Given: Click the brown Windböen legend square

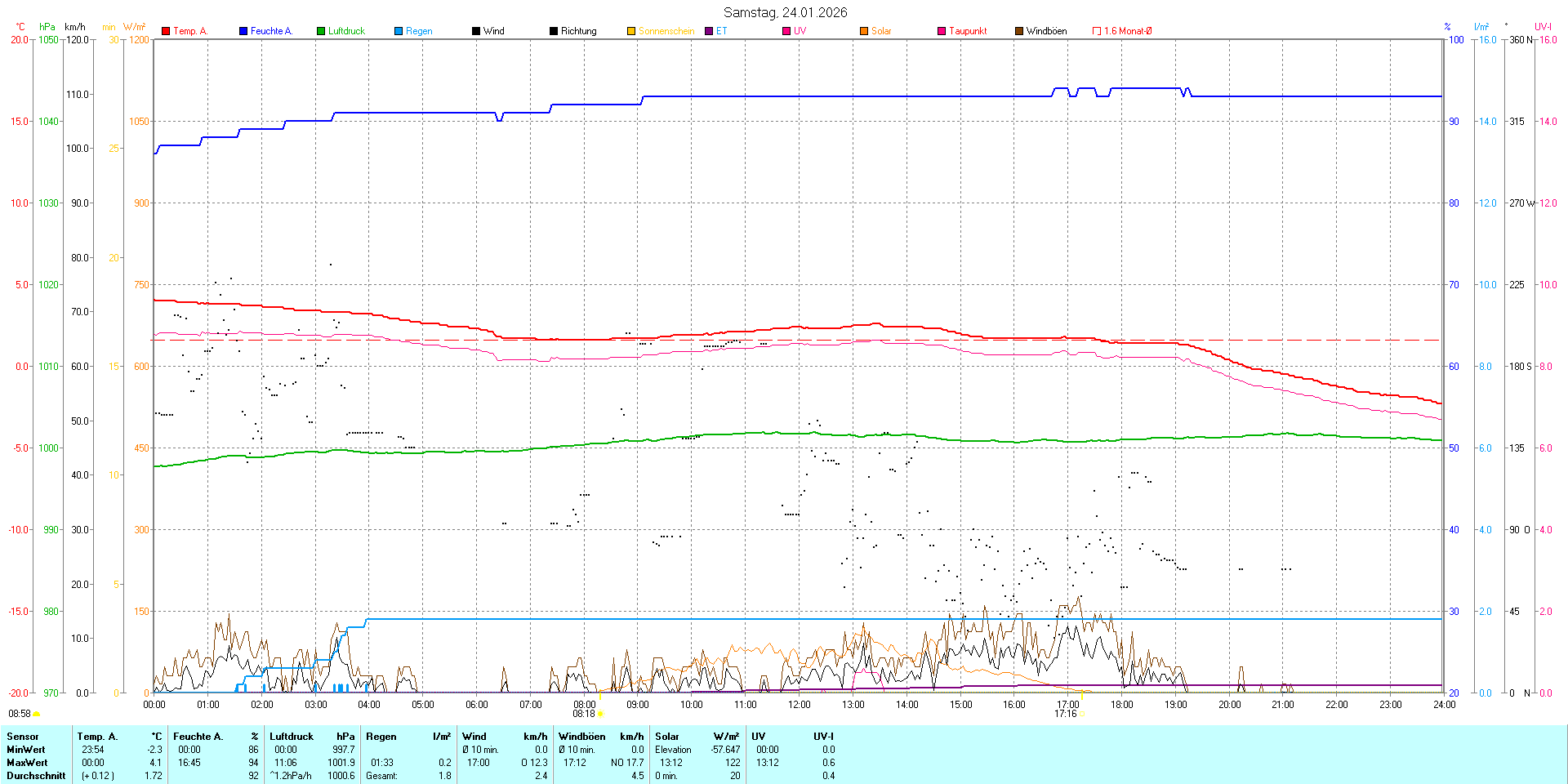Looking at the screenshot, I should pos(1019,31).
